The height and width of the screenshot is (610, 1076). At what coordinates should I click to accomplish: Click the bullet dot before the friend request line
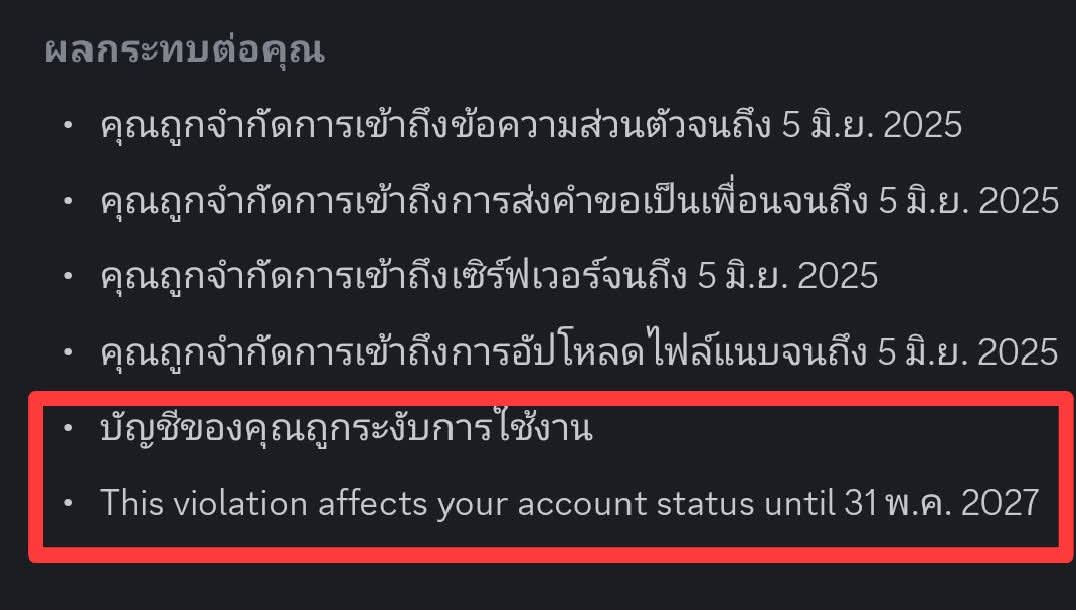point(67,200)
